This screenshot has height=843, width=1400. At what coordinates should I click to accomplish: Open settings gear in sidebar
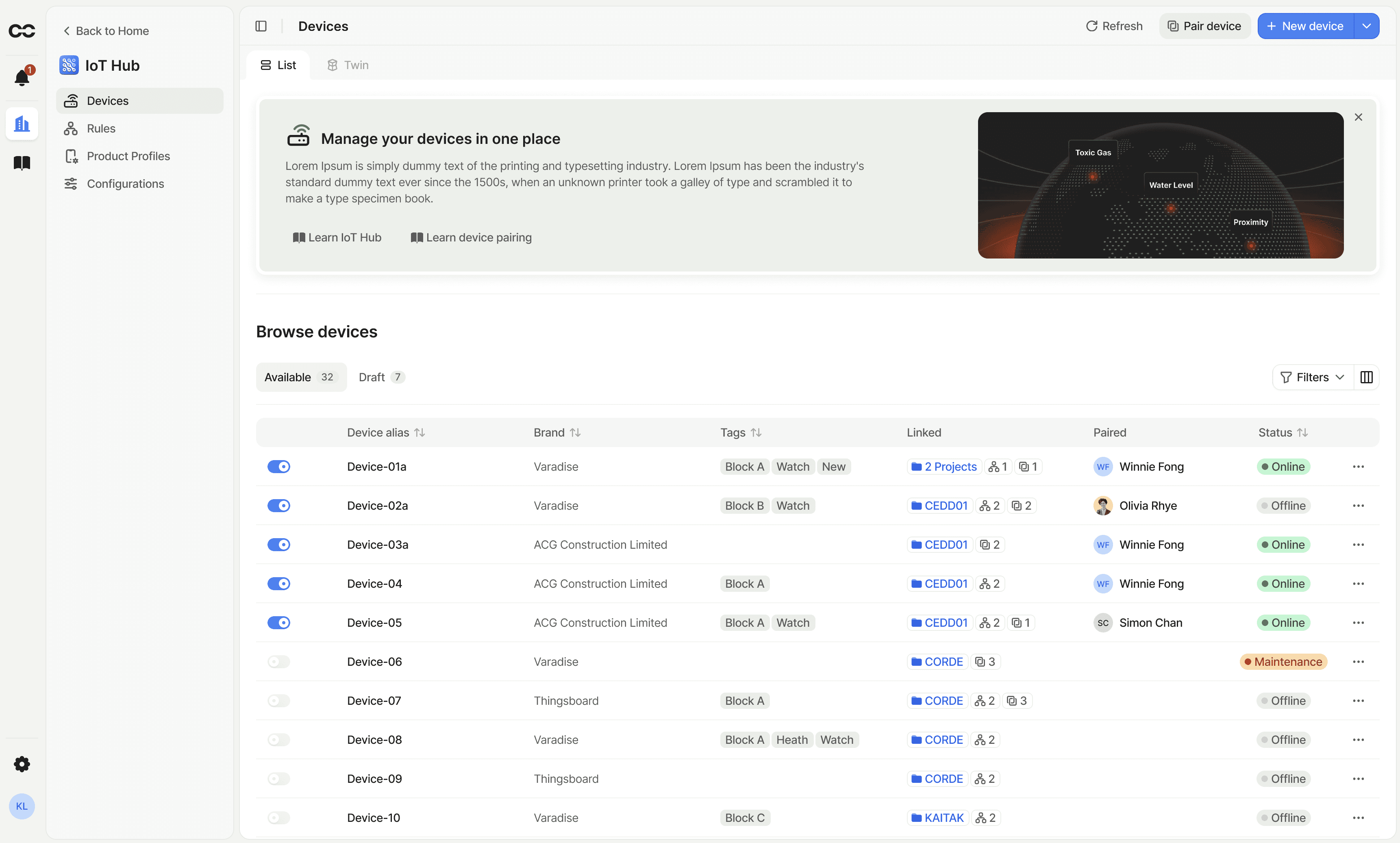[22, 764]
